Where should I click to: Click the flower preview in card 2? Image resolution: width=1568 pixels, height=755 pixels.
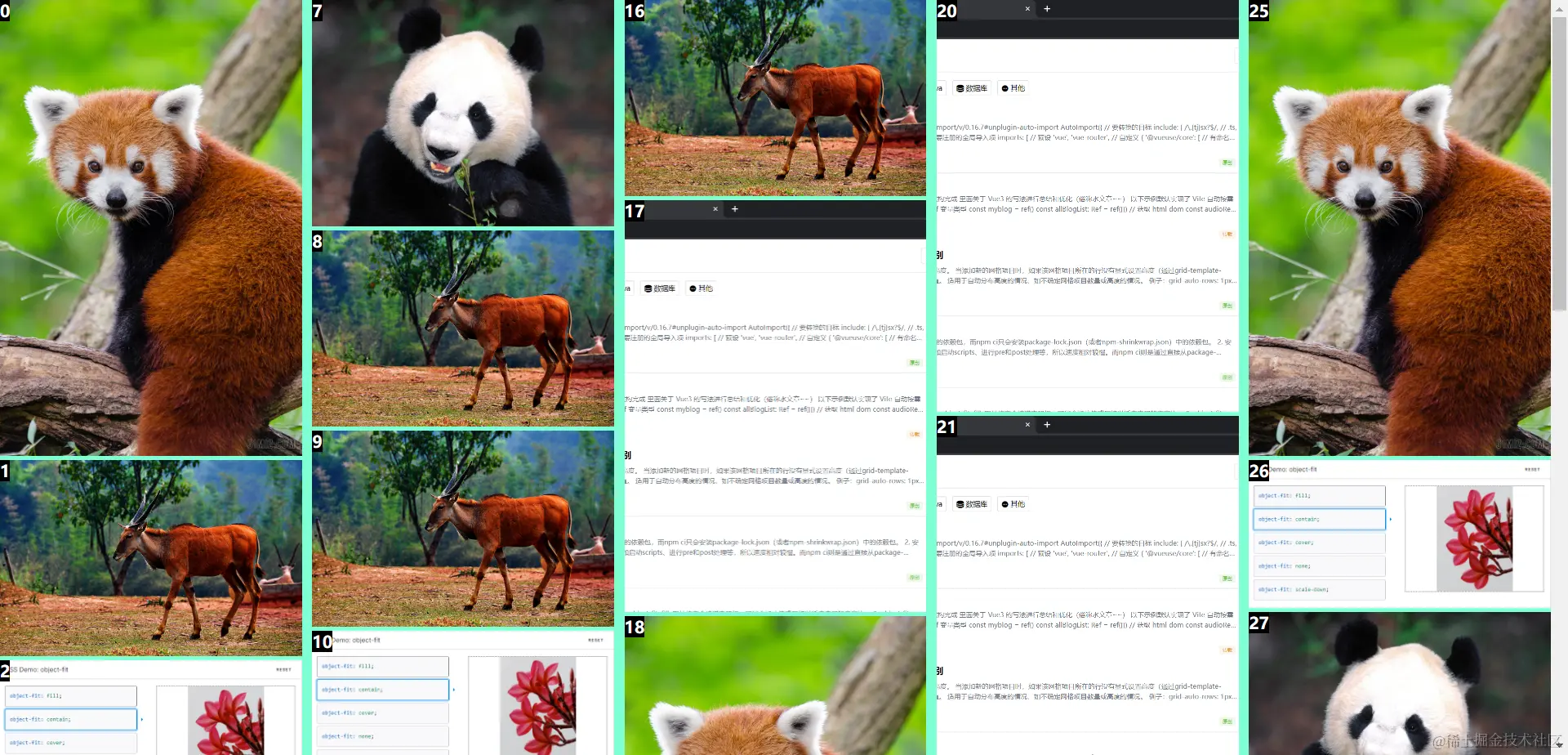pyautogui.click(x=226, y=721)
